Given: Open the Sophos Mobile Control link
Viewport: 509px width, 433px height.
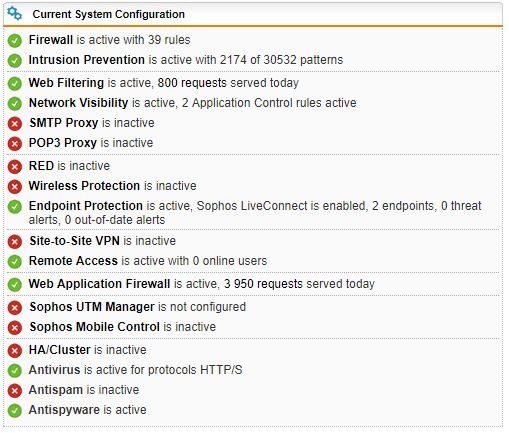Looking at the screenshot, I should point(95,327).
